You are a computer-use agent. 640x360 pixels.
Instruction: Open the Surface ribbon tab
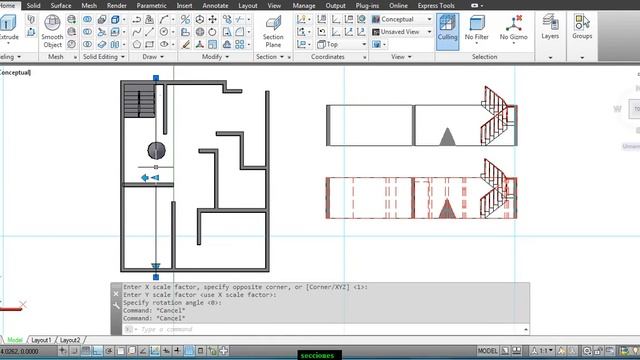(x=61, y=5)
